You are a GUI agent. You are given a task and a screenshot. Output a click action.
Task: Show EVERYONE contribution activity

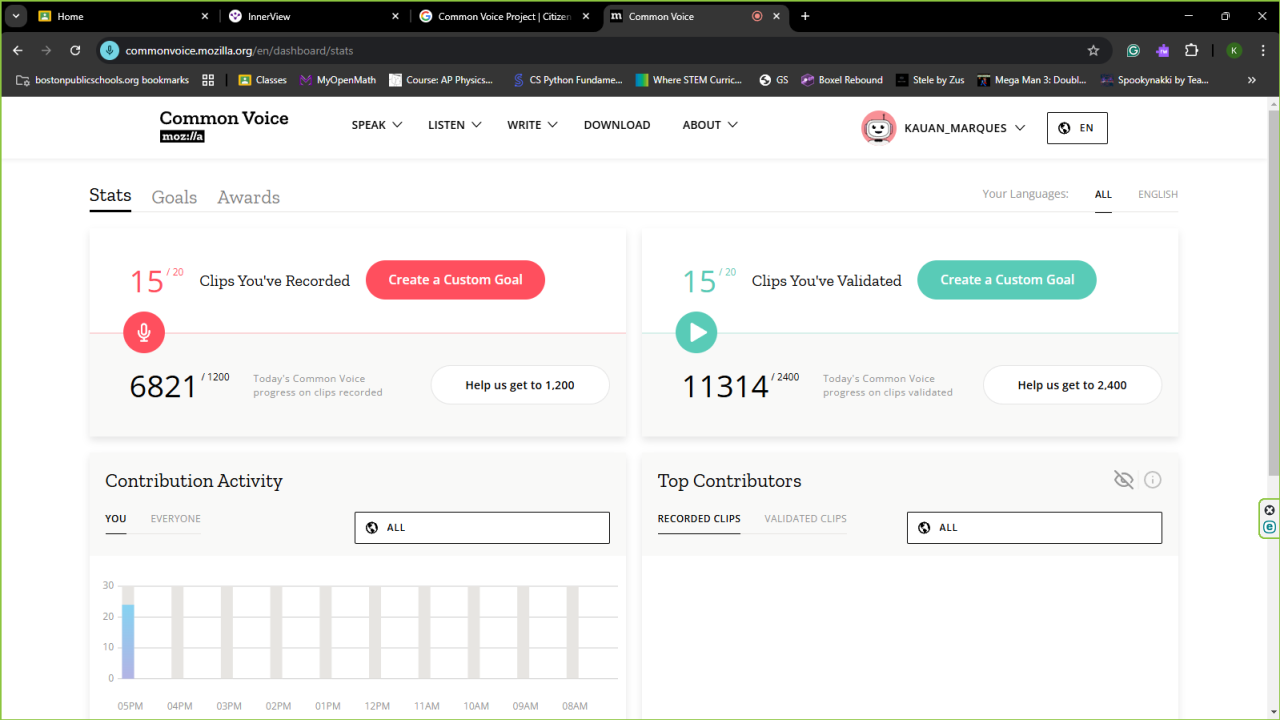(175, 519)
